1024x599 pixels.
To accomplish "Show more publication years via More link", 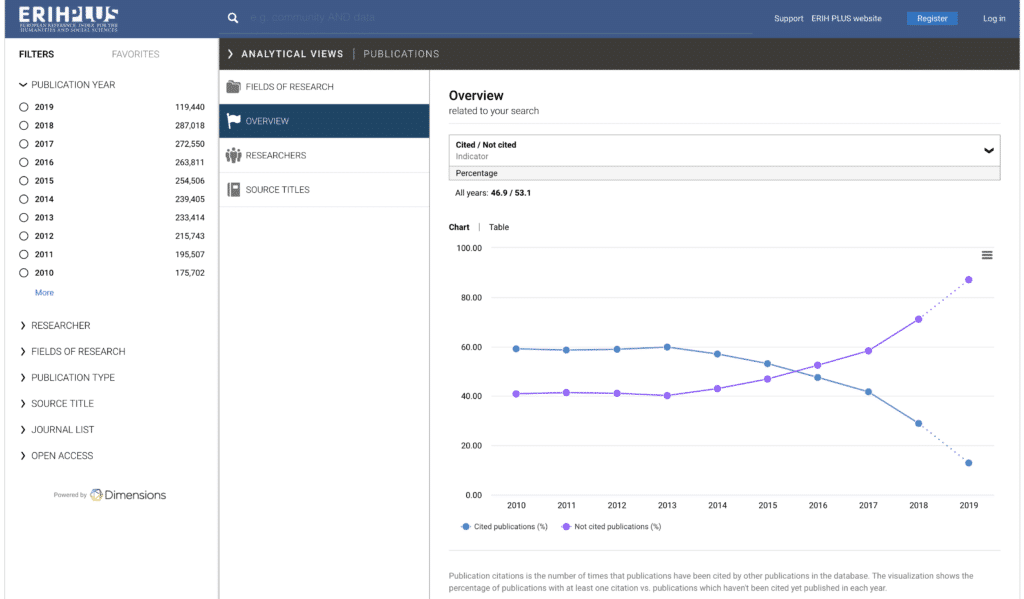I will 44,293.
